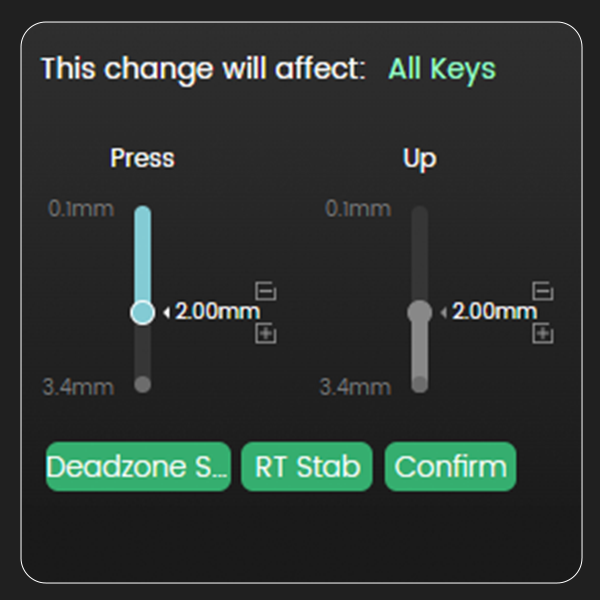The image size is (600, 600).
Task: Click the Press slider handle
Action: click(142, 312)
